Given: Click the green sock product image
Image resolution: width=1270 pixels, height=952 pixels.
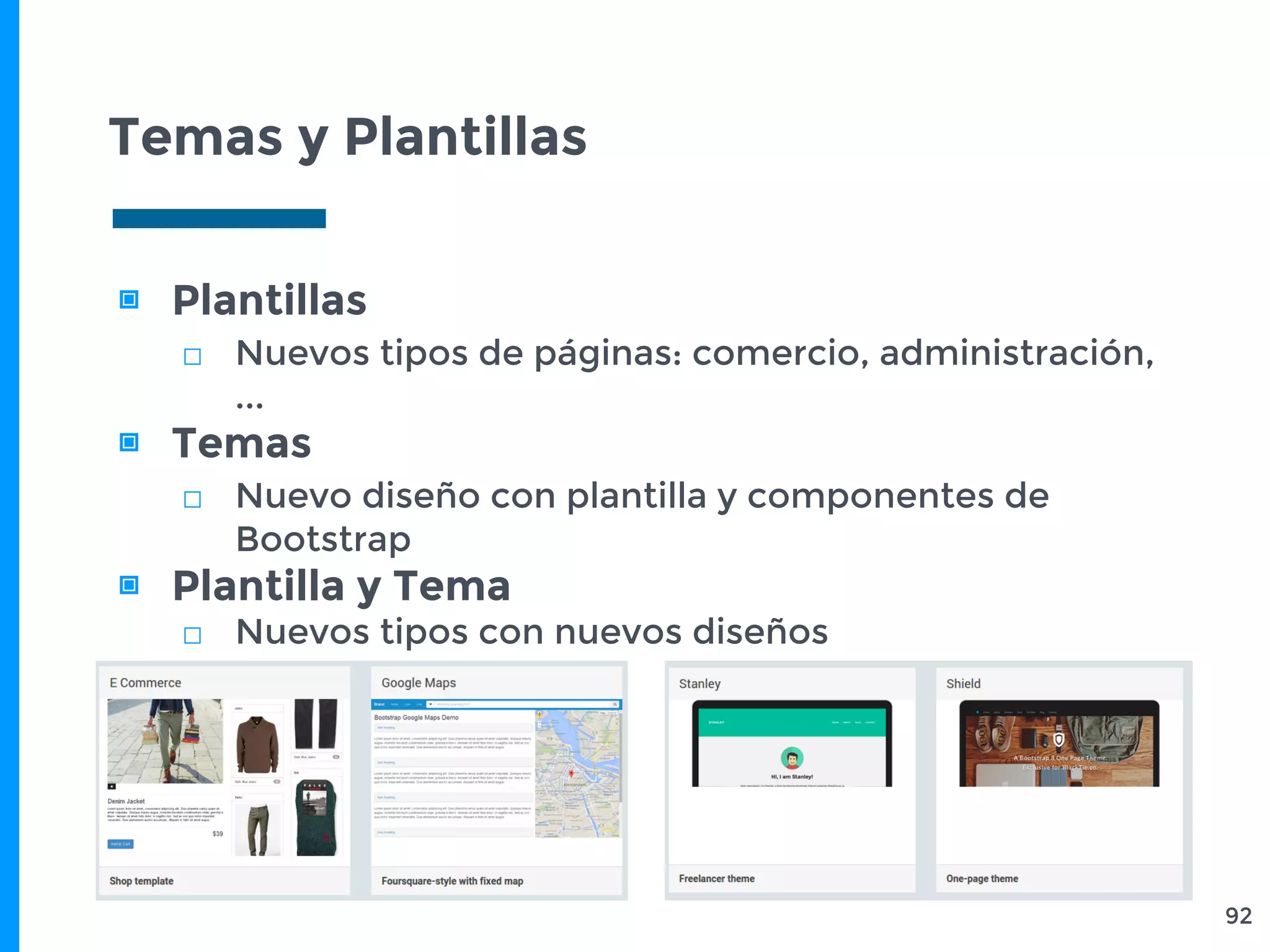Looking at the screenshot, I should coord(317,818).
